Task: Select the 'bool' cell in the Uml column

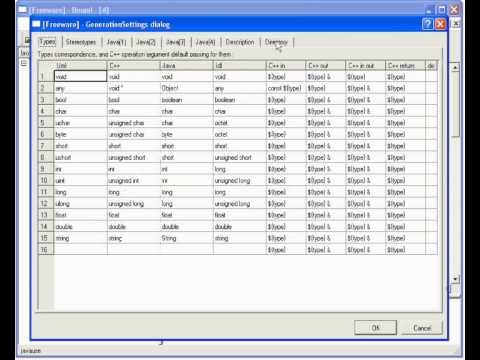Action: [x=80, y=100]
